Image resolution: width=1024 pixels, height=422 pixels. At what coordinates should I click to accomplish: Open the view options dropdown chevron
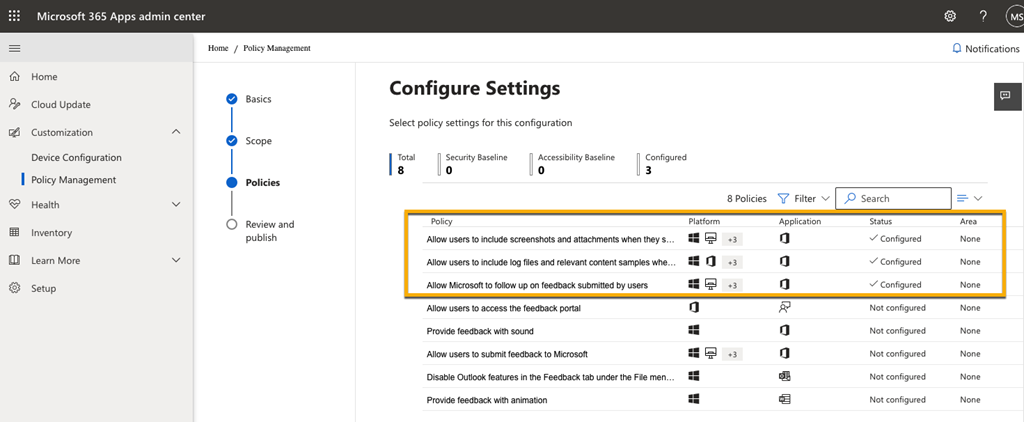[x=978, y=198]
